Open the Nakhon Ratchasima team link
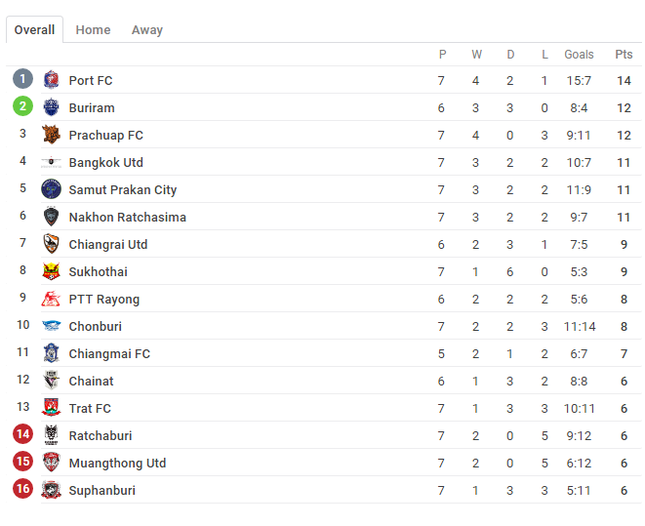This screenshot has width=645, height=526. click(128, 217)
